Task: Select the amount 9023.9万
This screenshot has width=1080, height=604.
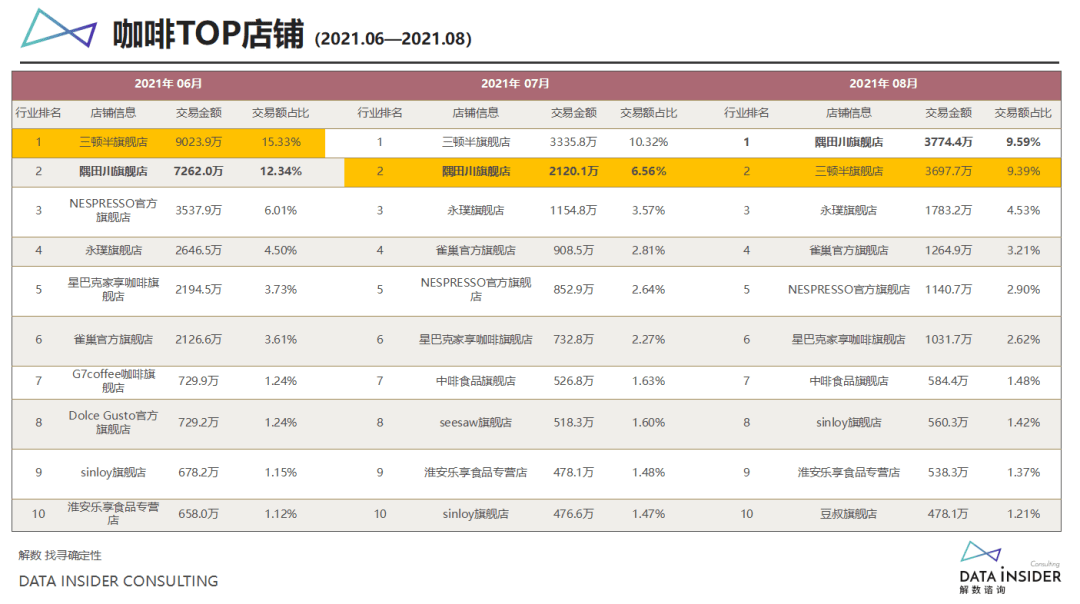Action: 198,142
